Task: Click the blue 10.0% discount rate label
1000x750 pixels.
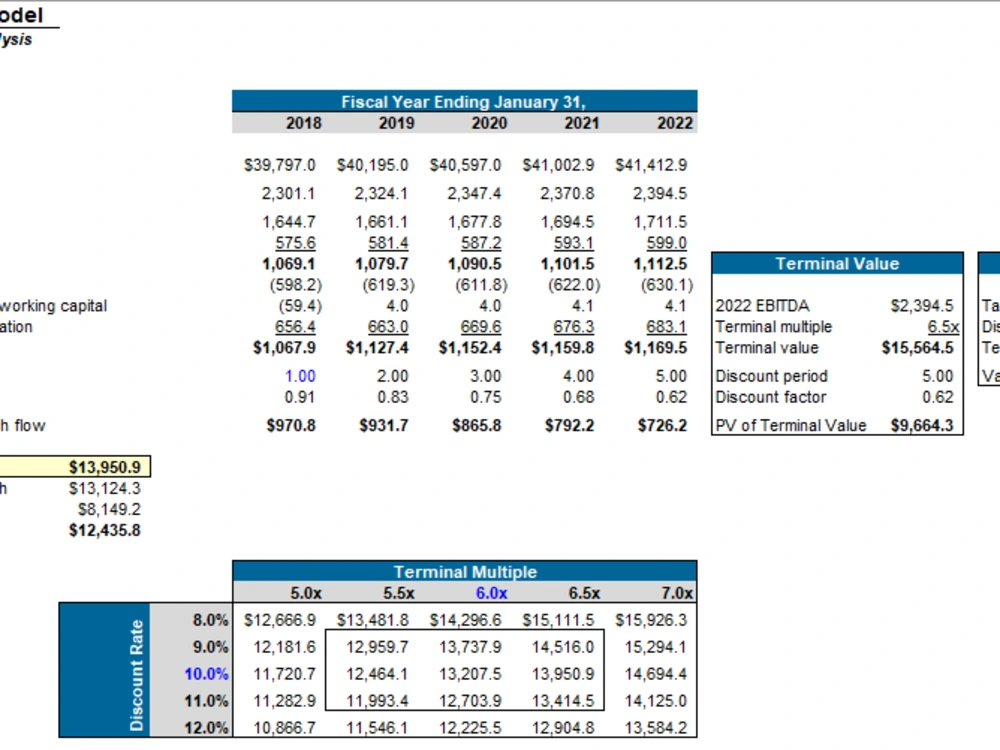Action: (209, 673)
